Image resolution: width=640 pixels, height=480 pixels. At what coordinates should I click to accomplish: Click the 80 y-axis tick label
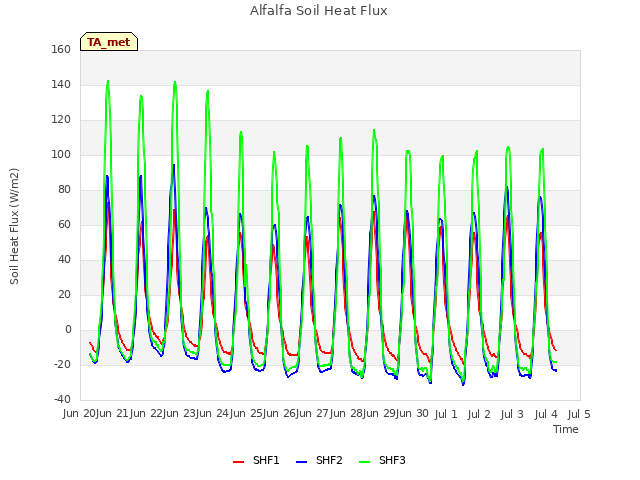[64, 189]
